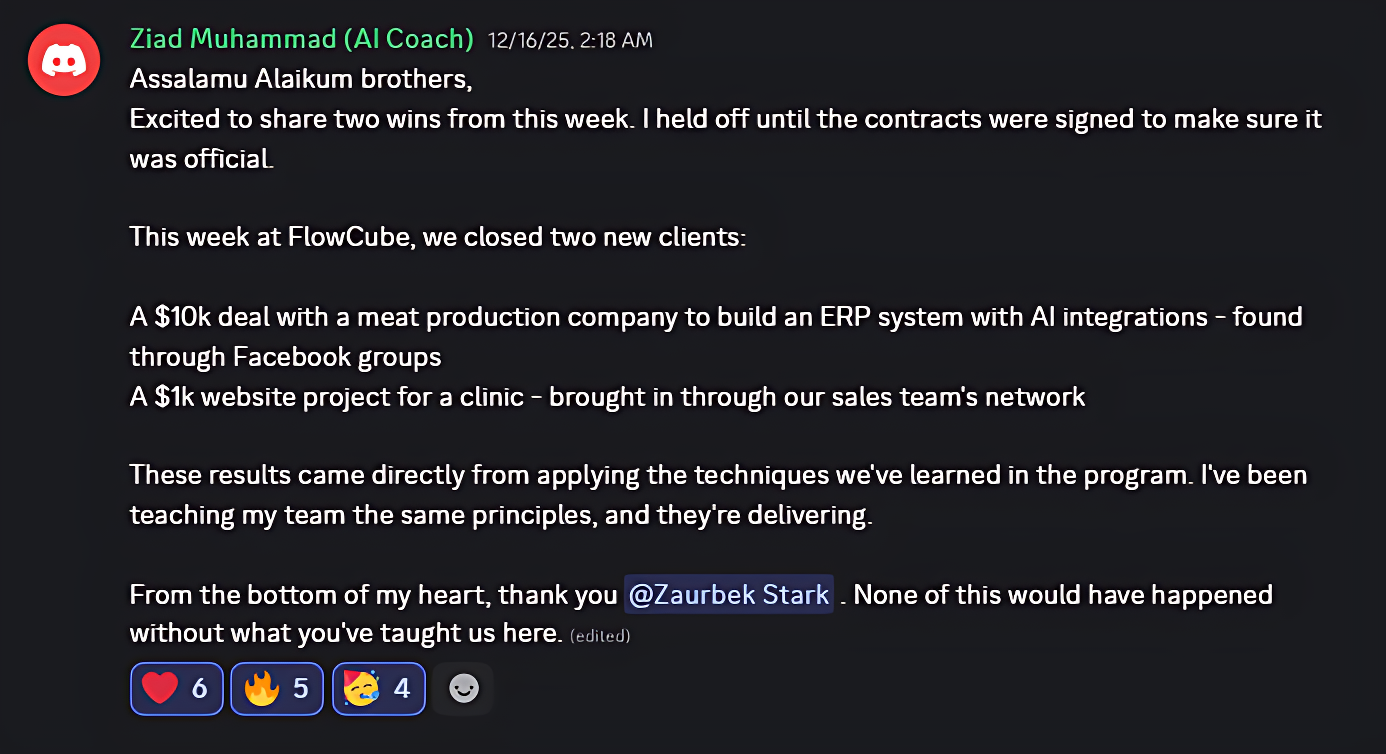The height and width of the screenshot is (754, 1386).
Task: Toggle the fire reaction with 5 votes
Action: 277,688
